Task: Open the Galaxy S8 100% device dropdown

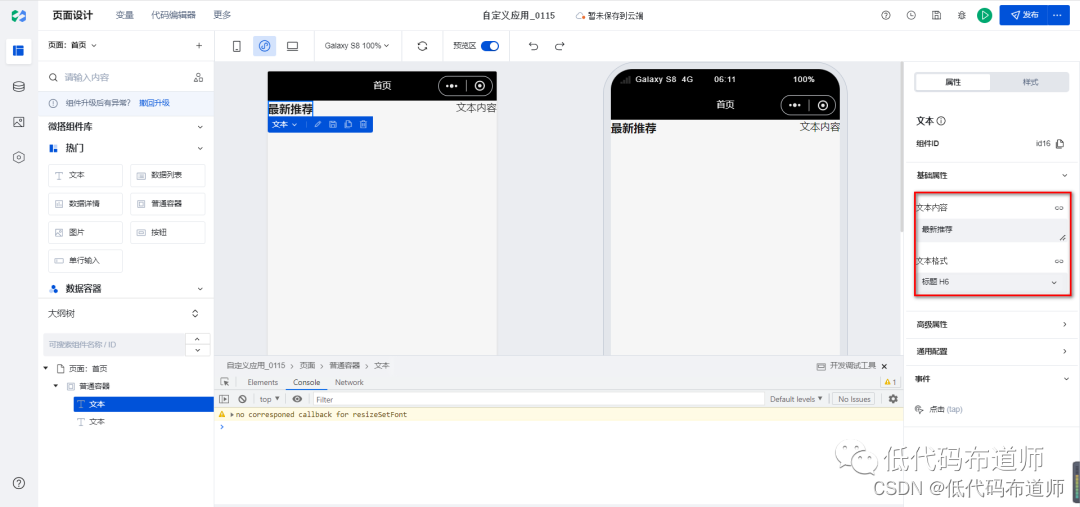Action: (x=357, y=46)
